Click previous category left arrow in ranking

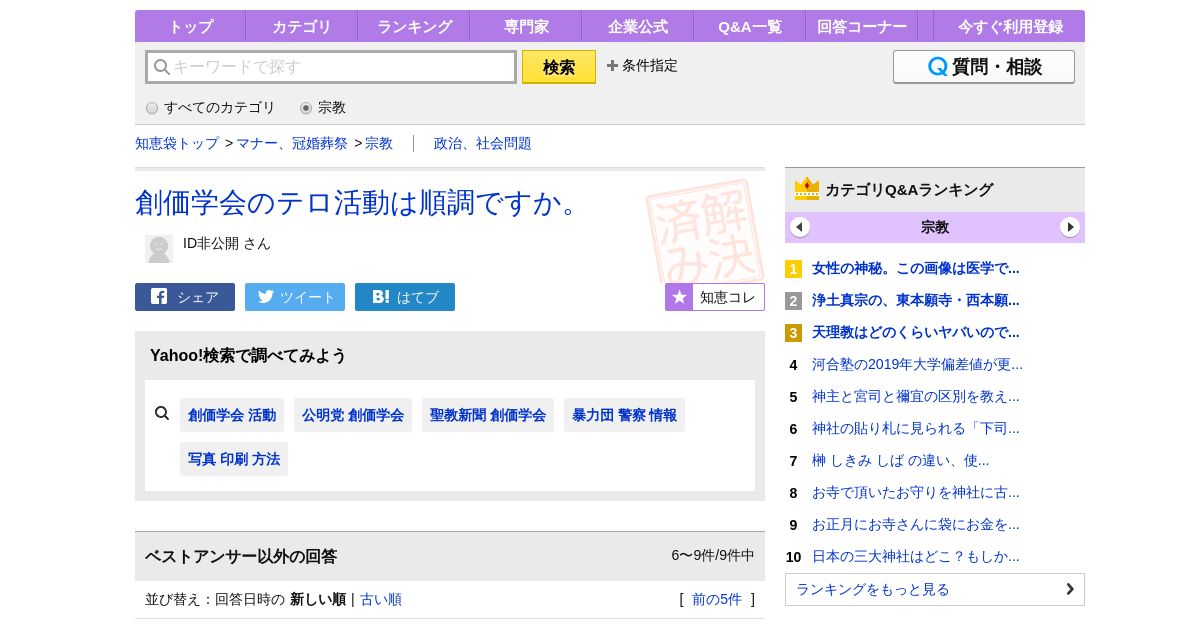pos(800,227)
